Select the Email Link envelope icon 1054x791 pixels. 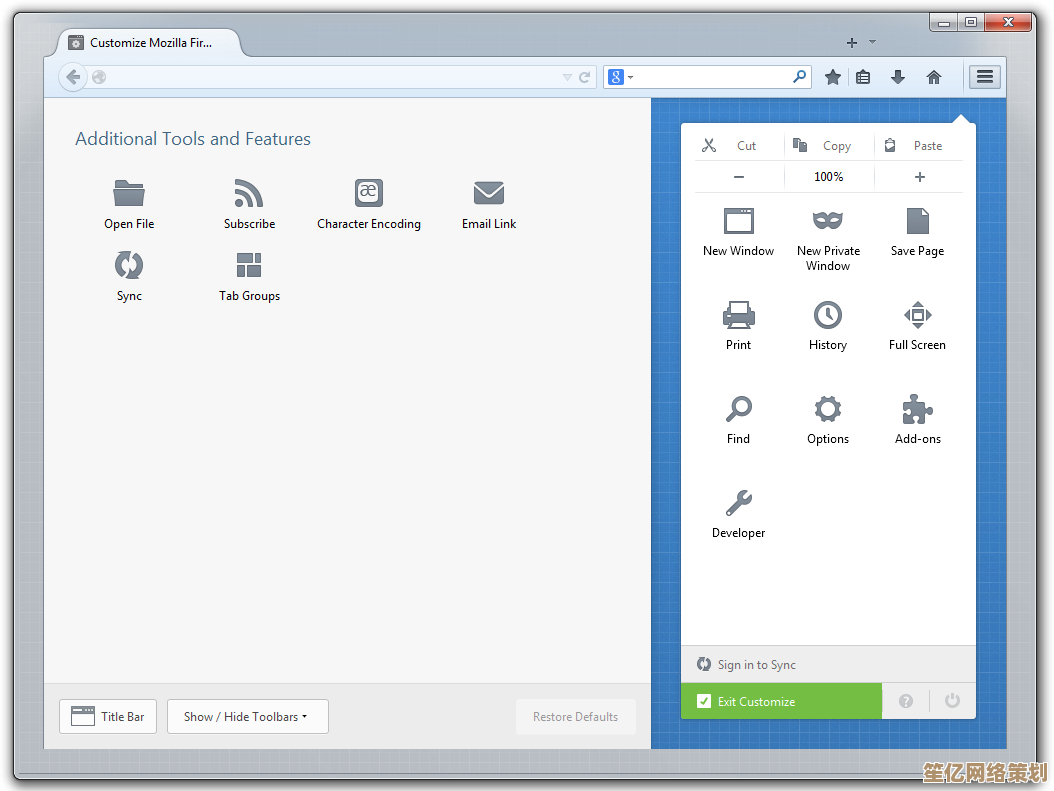click(489, 193)
